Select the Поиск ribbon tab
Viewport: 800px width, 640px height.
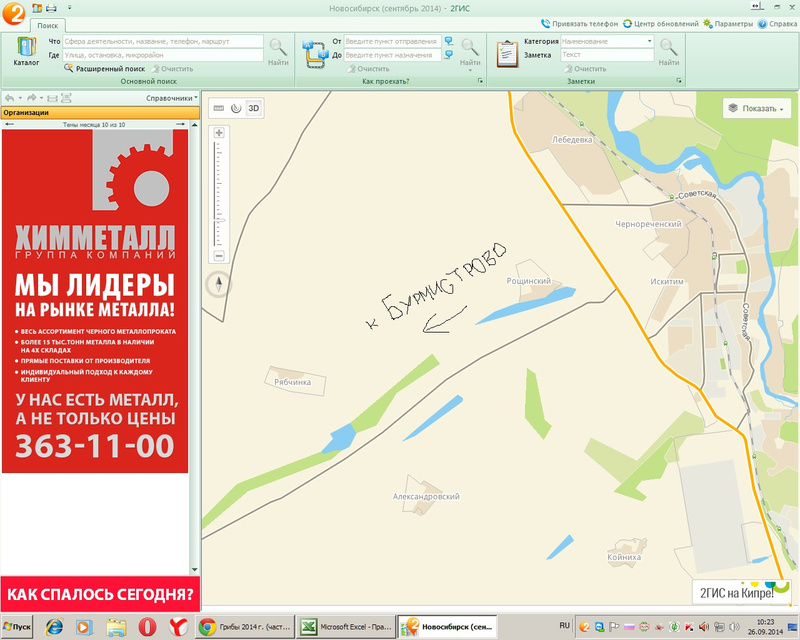point(47,26)
